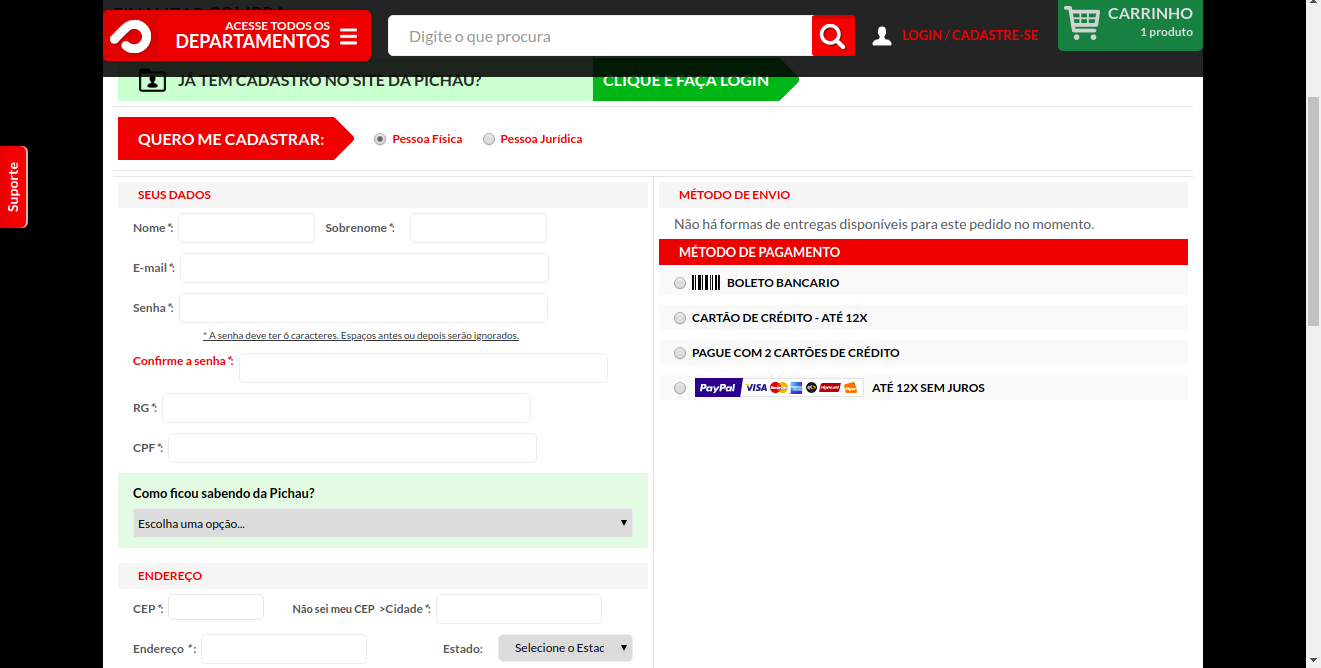This screenshot has height=668, width=1321.
Task: Click the Pichau logo icon
Action: [130, 36]
